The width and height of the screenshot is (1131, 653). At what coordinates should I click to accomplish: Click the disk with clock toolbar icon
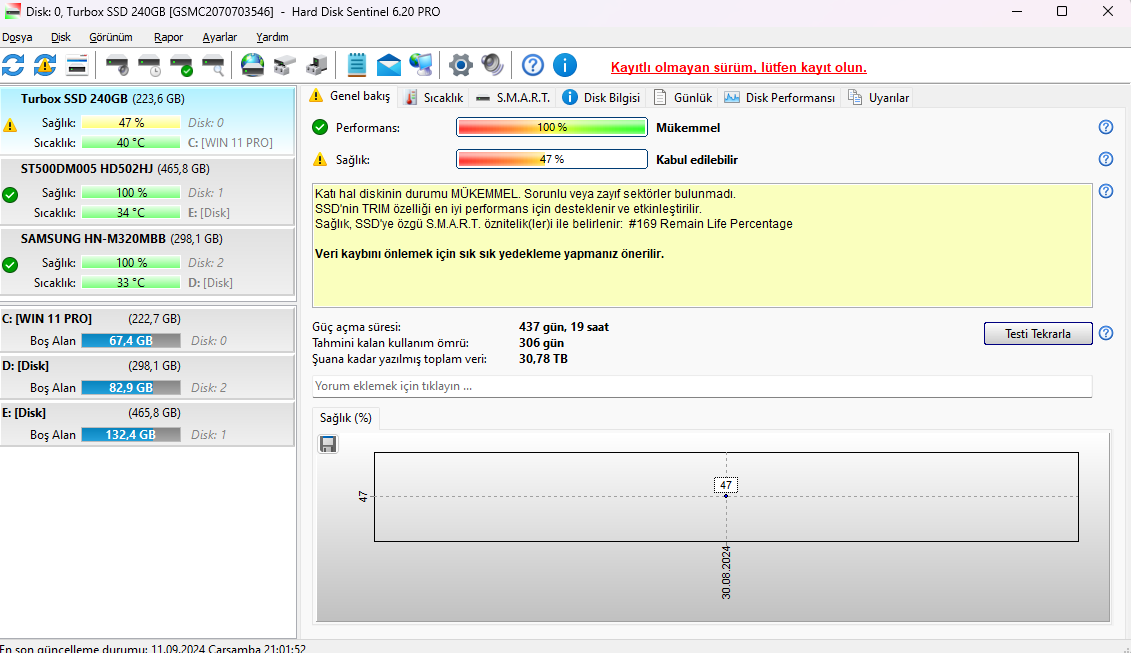(x=149, y=65)
